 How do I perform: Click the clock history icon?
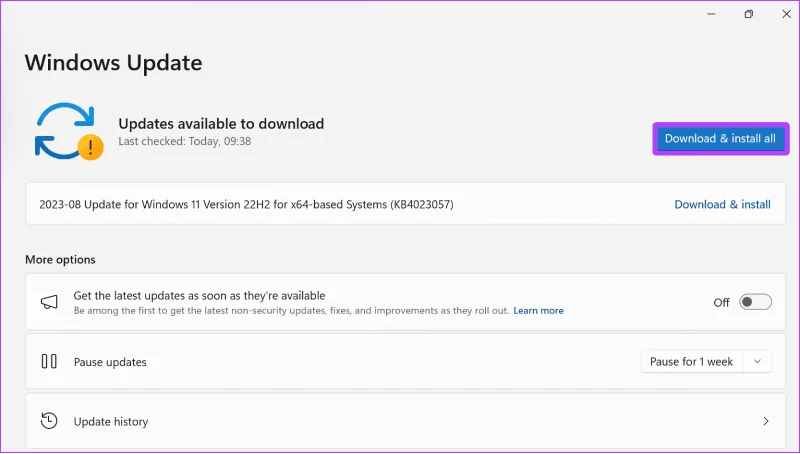coord(49,421)
